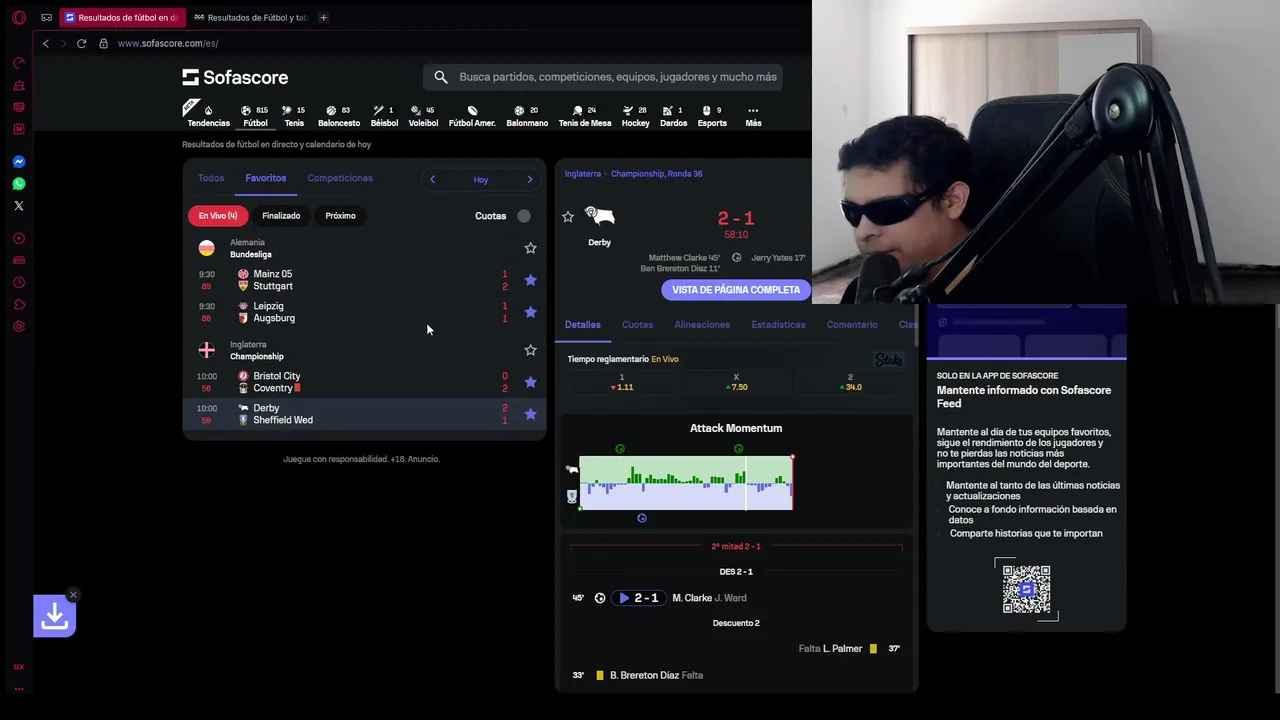
Task: Toggle the Cuotas switch
Action: click(x=524, y=216)
